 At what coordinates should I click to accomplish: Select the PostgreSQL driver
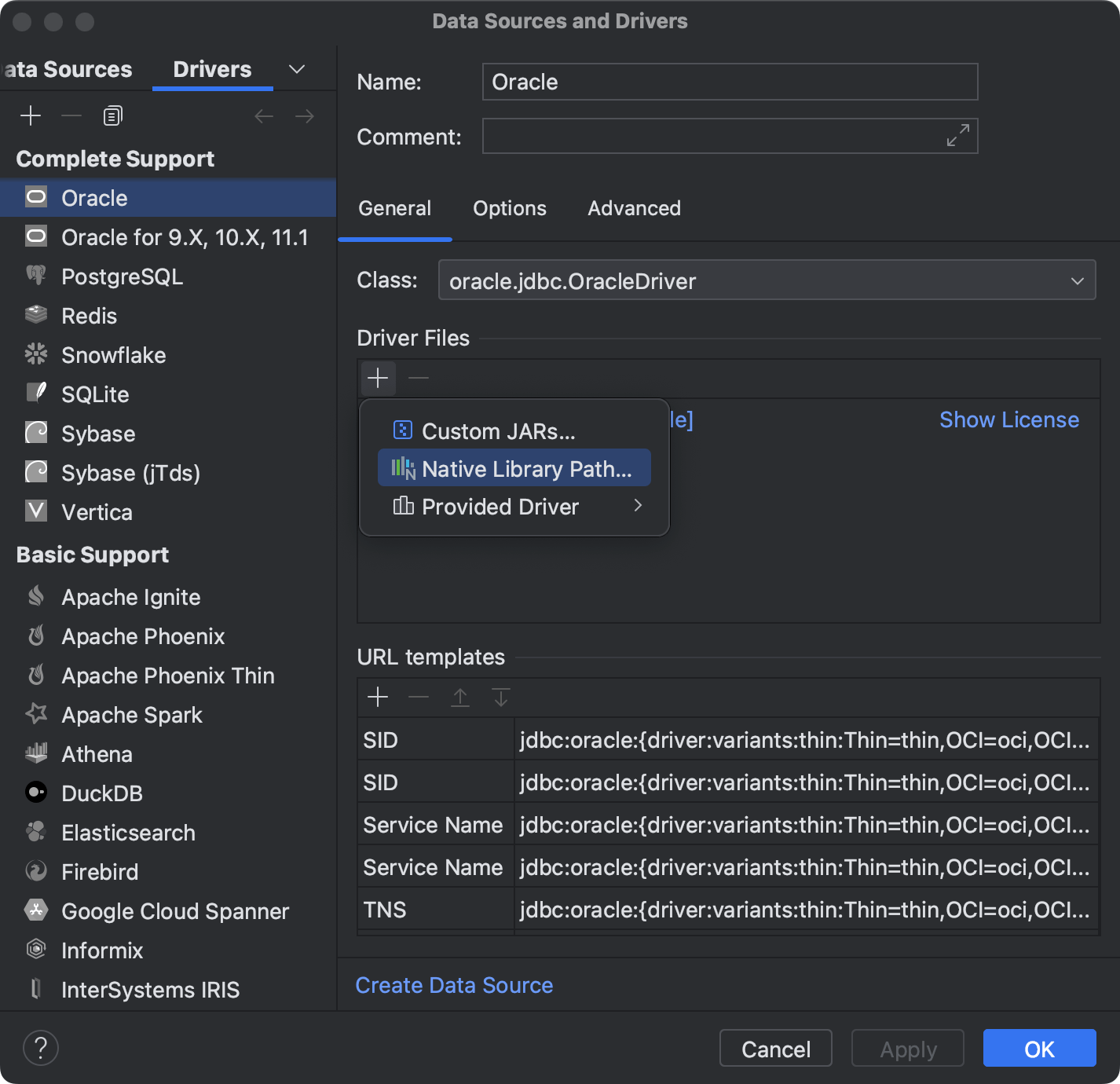click(x=122, y=276)
